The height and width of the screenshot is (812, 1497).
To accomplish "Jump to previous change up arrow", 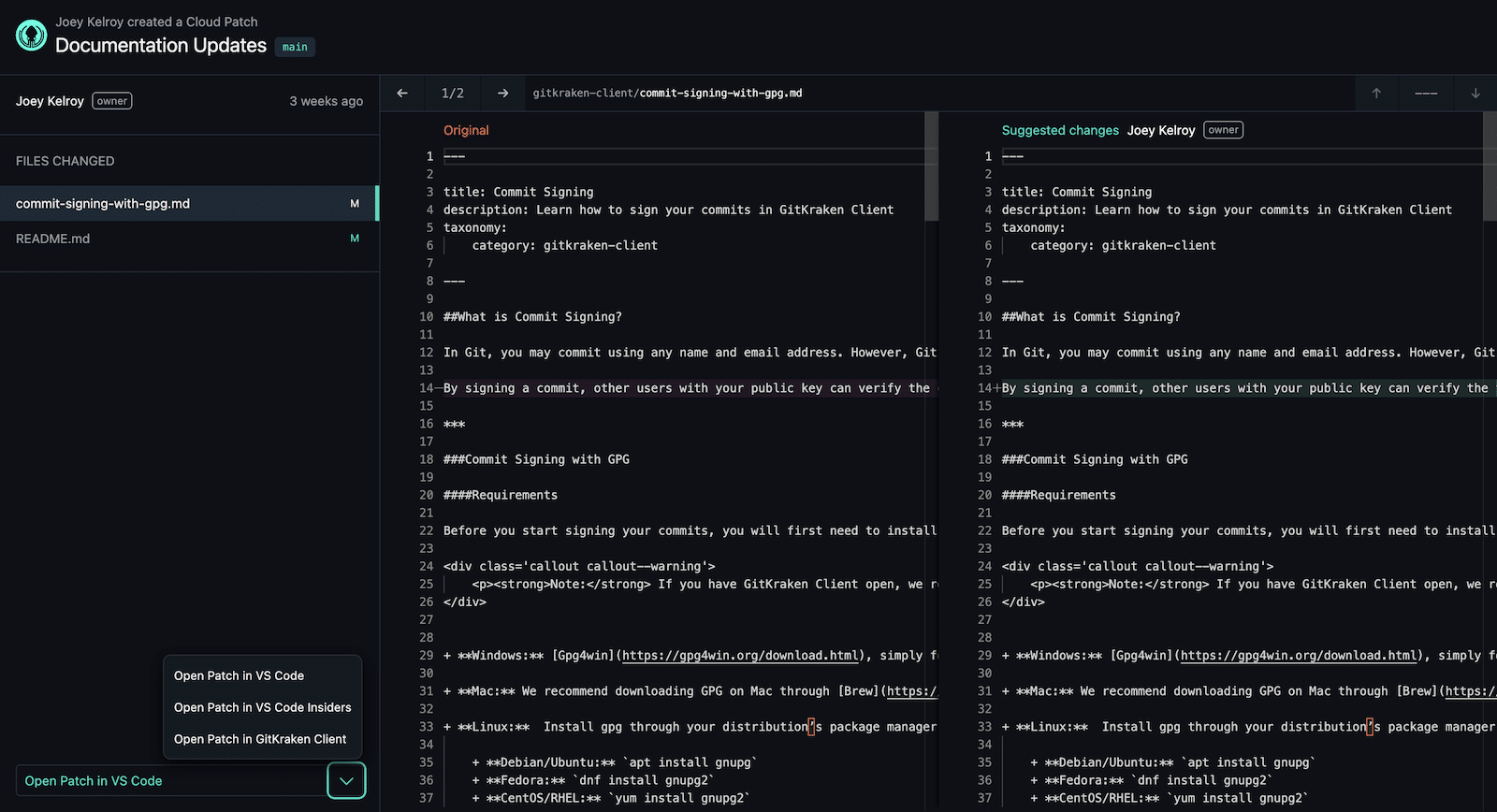I will pos(1376,93).
